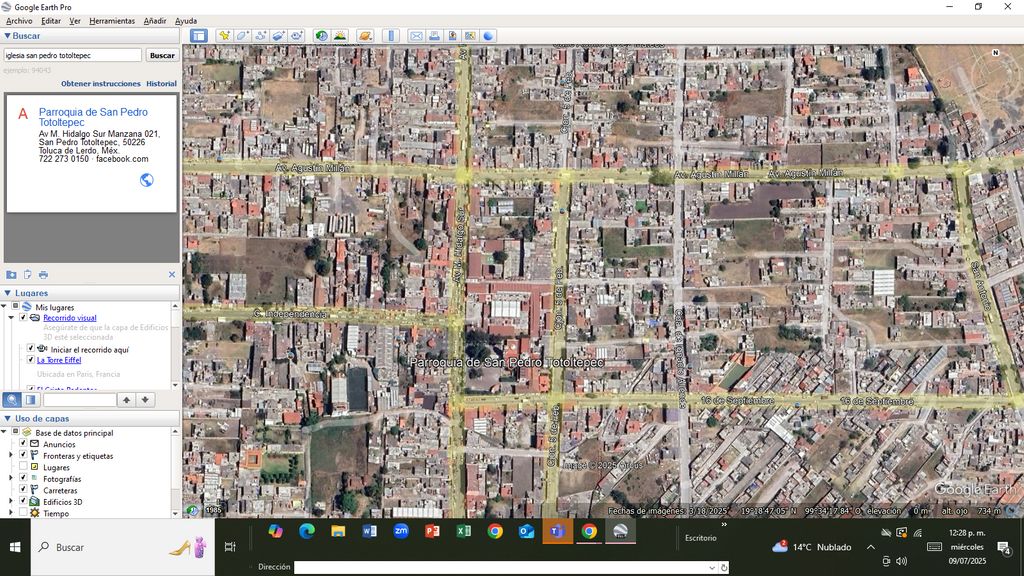Disable the Anuncios layer
Screen dimensions: 1024x576
pos(23,444)
